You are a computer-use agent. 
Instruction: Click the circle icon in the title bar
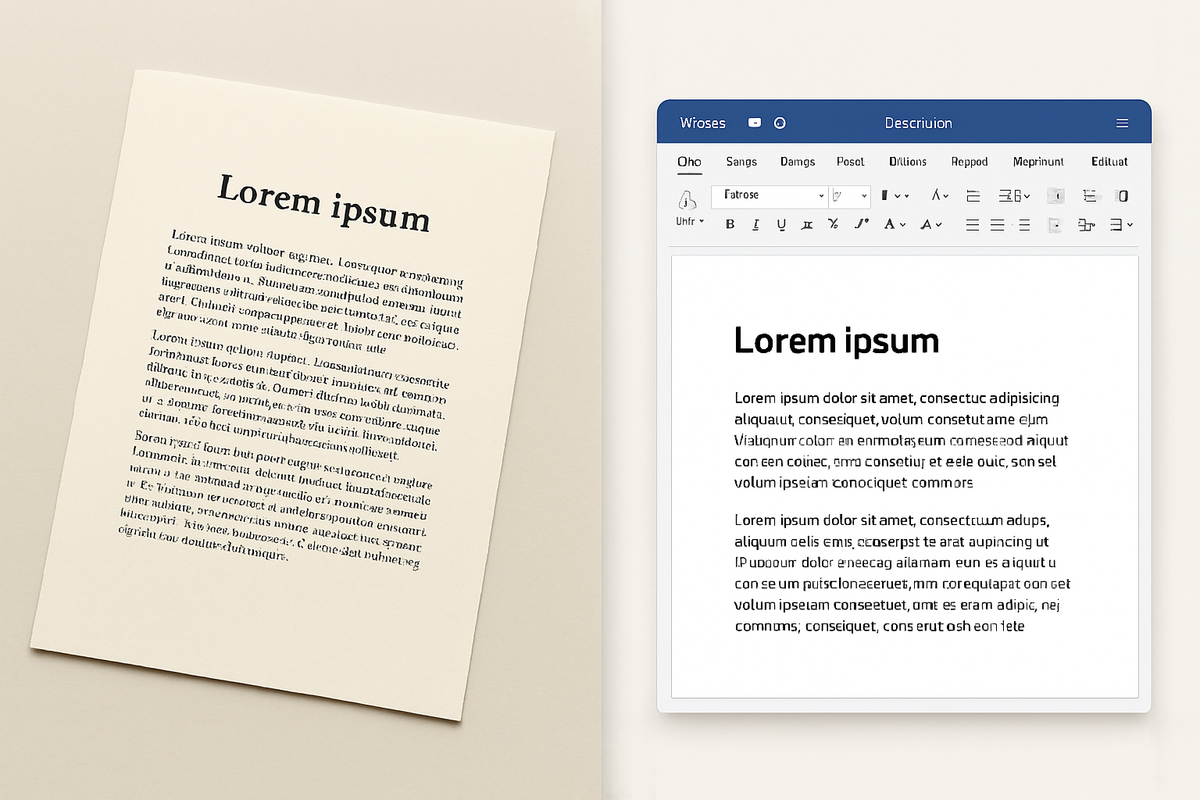(780, 123)
